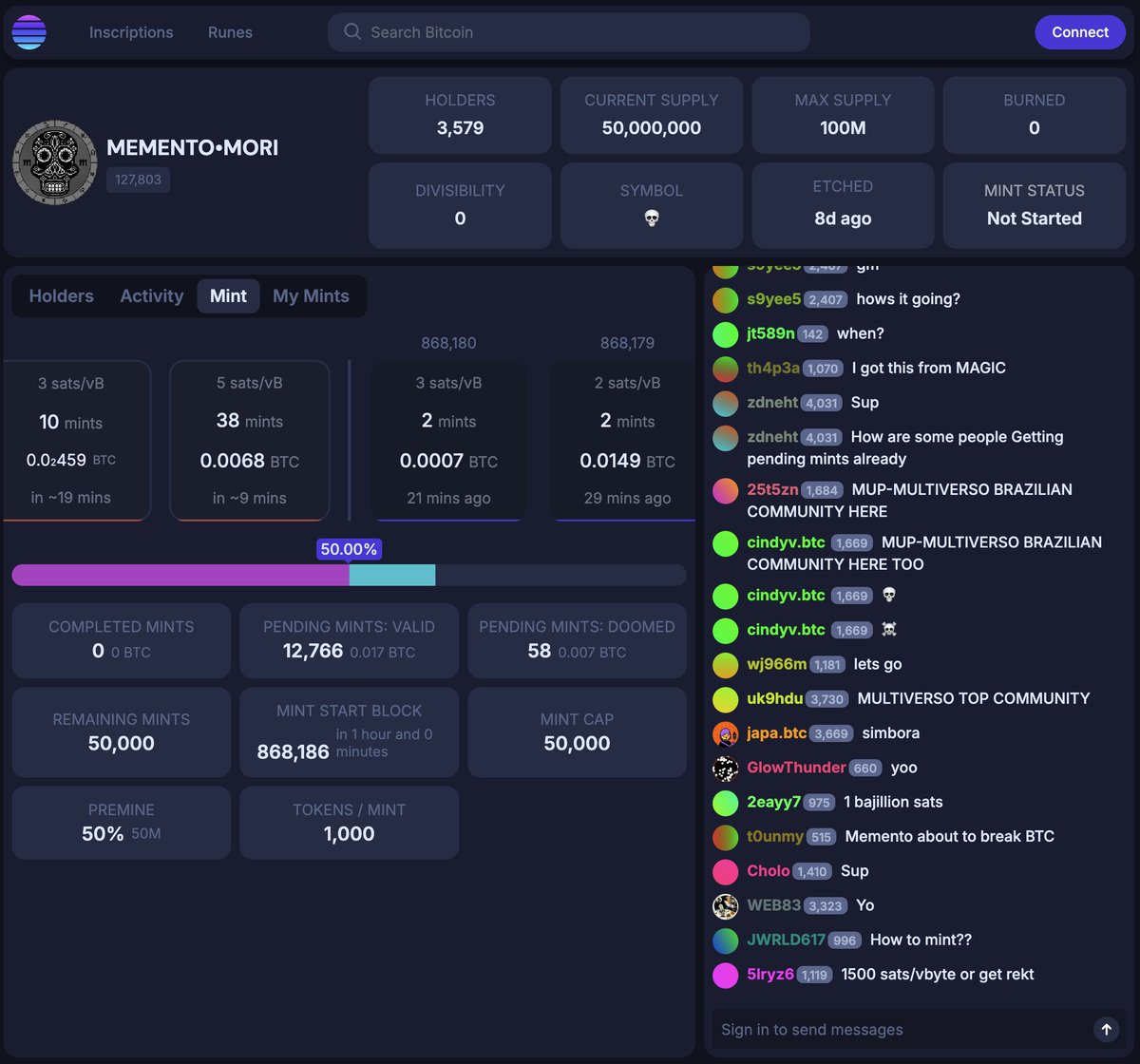Screen dimensions: 1140x1064
Task: Click the send arrow in the chat box
Action: point(1106,1029)
